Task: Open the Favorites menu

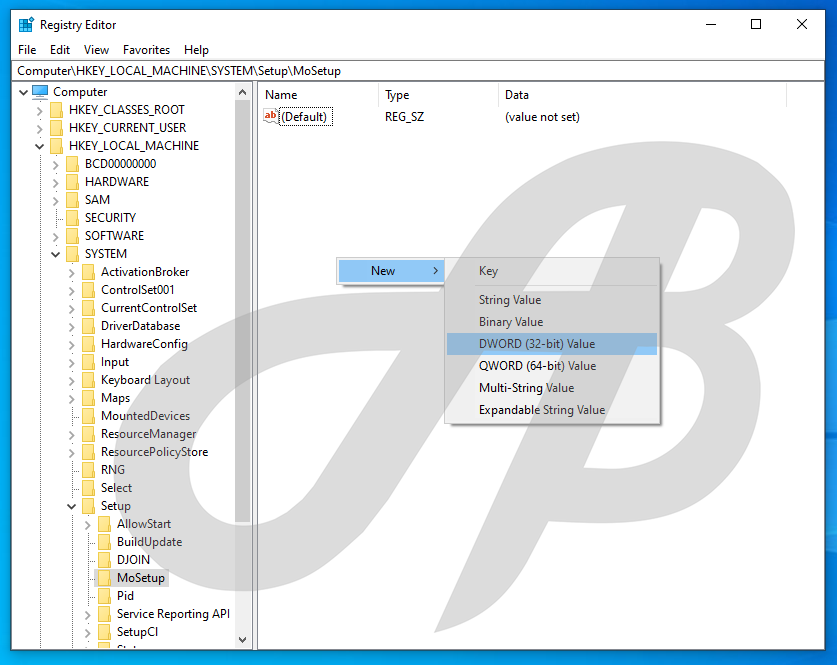Action: pyautogui.click(x=146, y=50)
